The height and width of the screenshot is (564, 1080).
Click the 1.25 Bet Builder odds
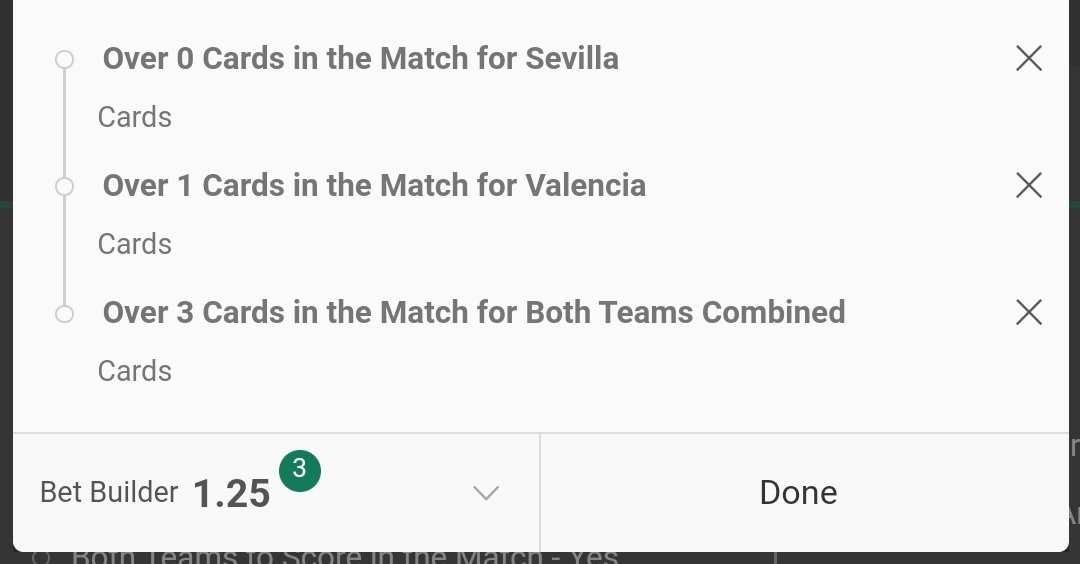tap(231, 494)
